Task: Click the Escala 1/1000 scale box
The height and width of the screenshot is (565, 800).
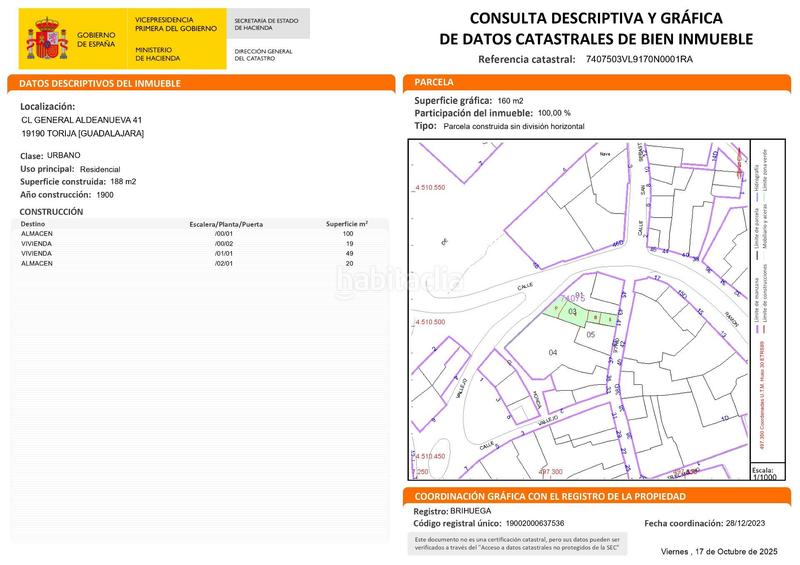Action: coord(763,473)
